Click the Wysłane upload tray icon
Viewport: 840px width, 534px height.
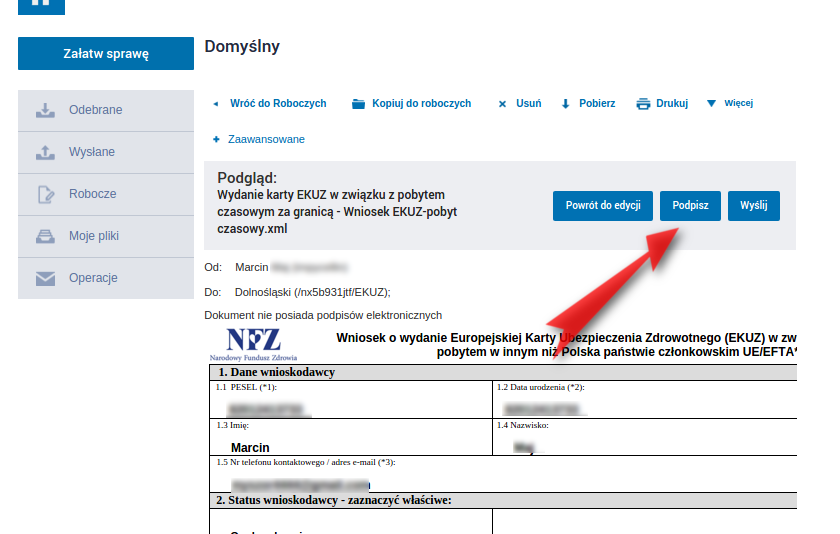(x=46, y=153)
